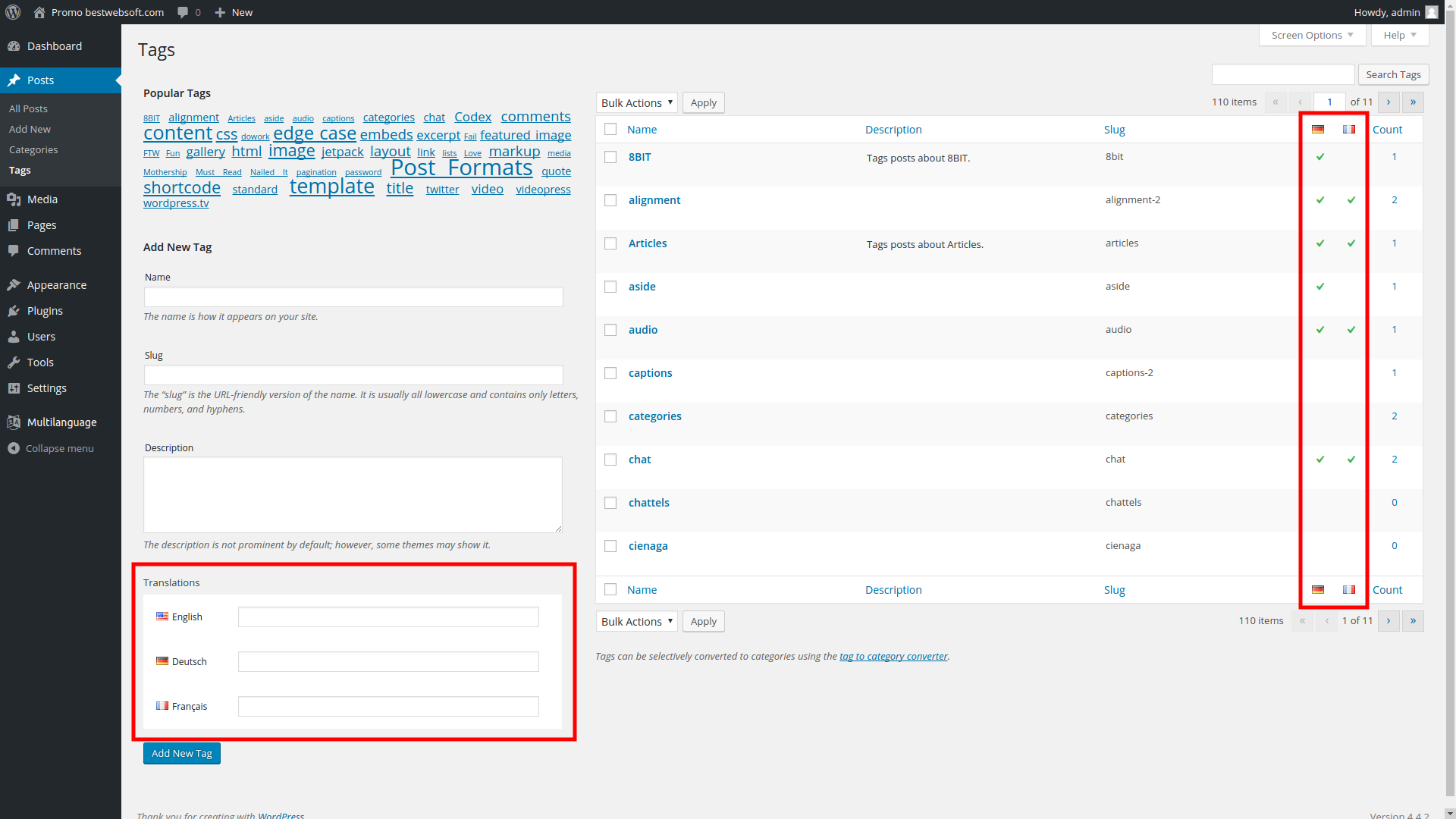This screenshot has height=819, width=1456.
Task: Check the 8BIT tag checkbox
Action: tap(610, 157)
